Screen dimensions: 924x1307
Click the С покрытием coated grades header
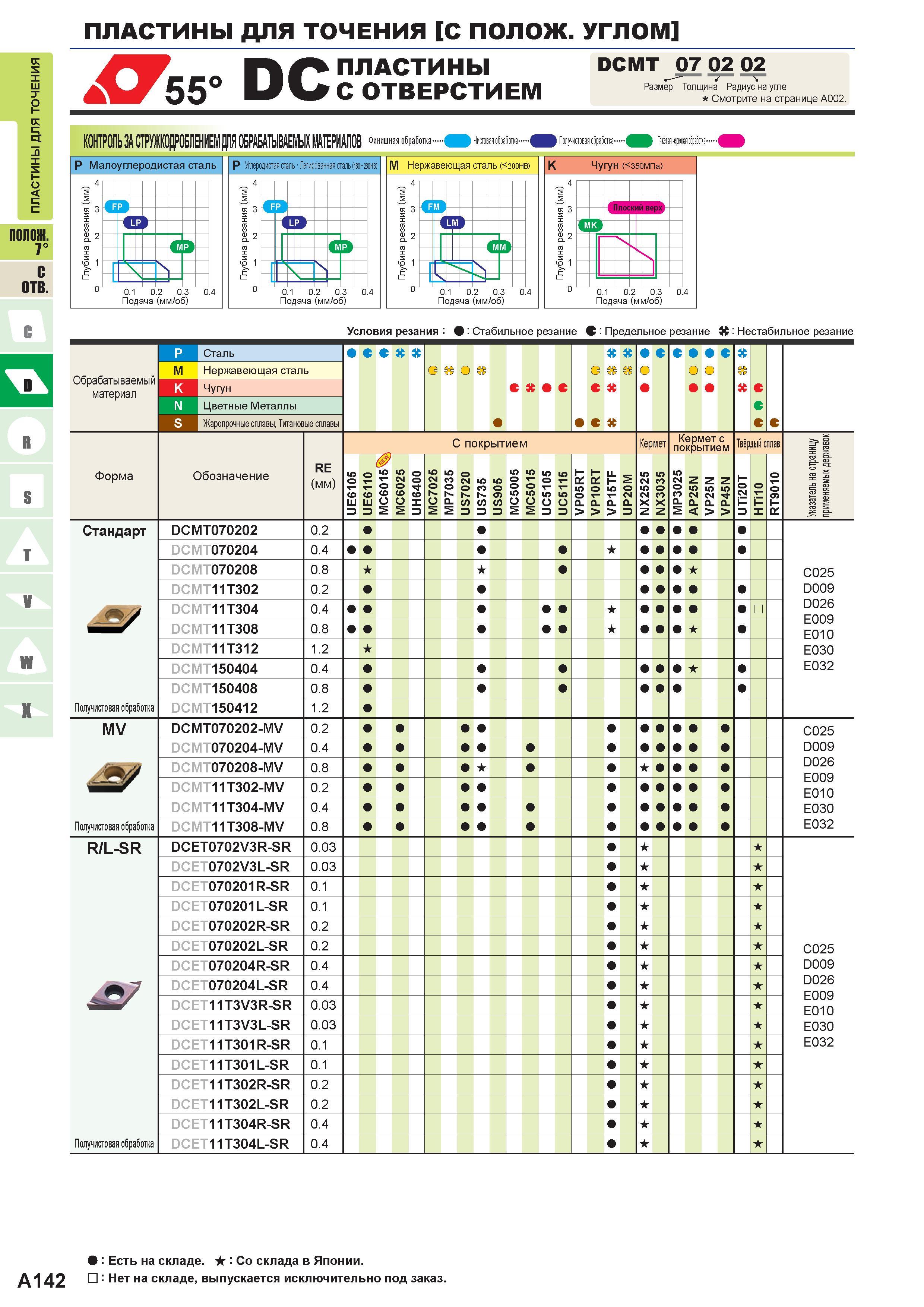pos(490,443)
